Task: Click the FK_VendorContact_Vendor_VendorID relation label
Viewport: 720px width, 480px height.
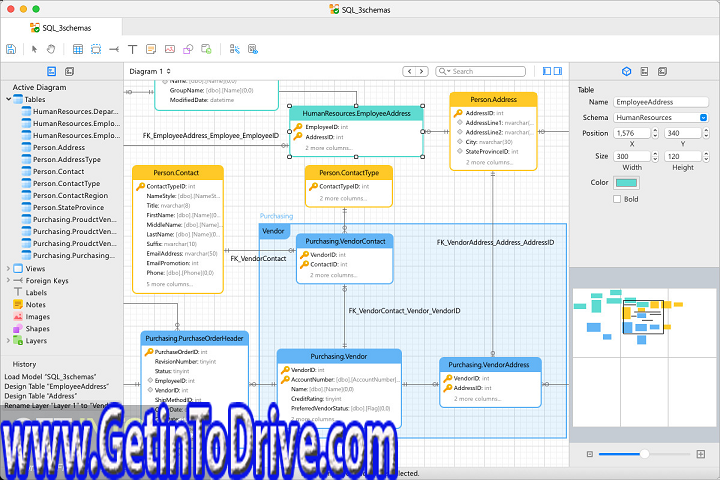Action: [404, 311]
